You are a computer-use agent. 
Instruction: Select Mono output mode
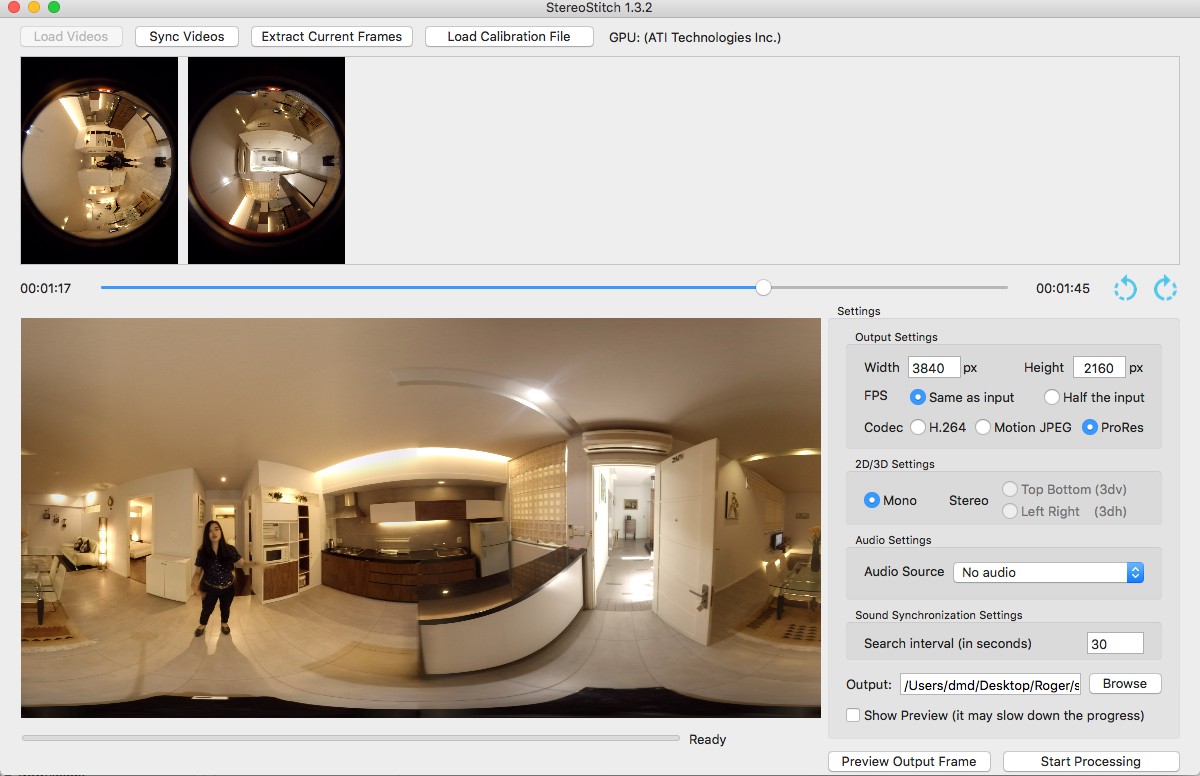[x=872, y=500]
